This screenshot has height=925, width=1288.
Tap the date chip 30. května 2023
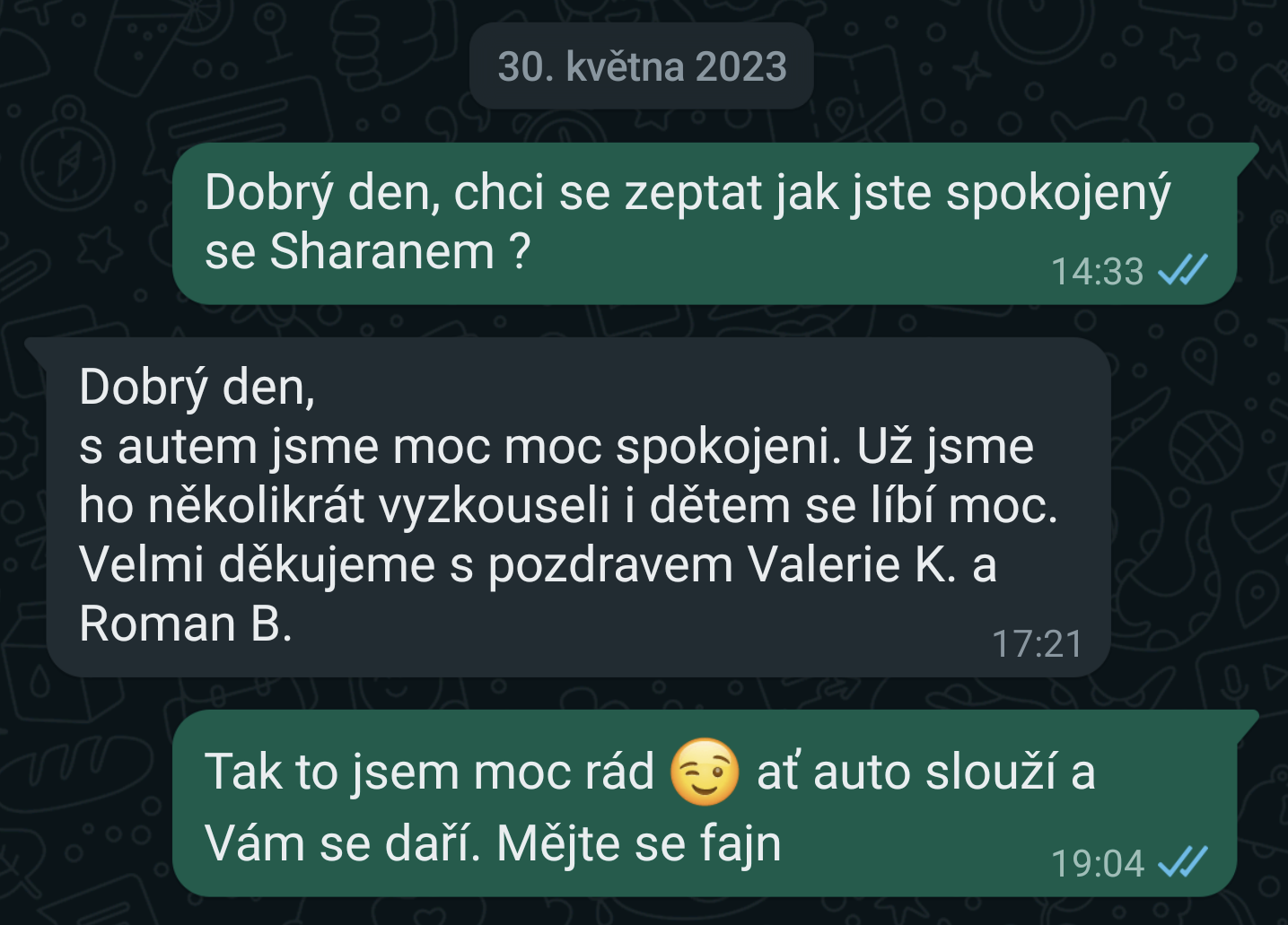click(x=642, y=66)
